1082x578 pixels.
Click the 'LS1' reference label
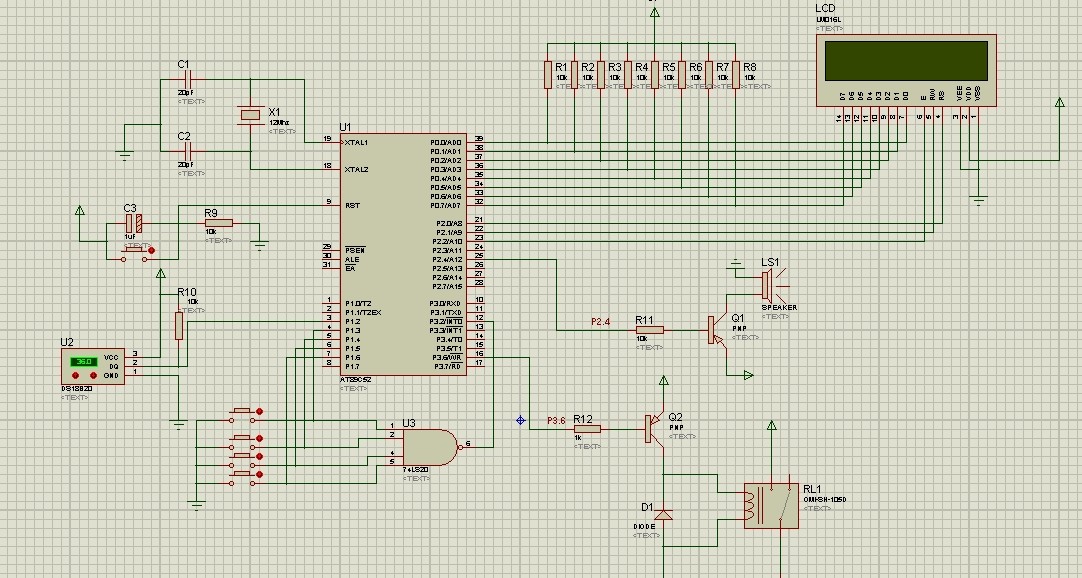point(770,262)
